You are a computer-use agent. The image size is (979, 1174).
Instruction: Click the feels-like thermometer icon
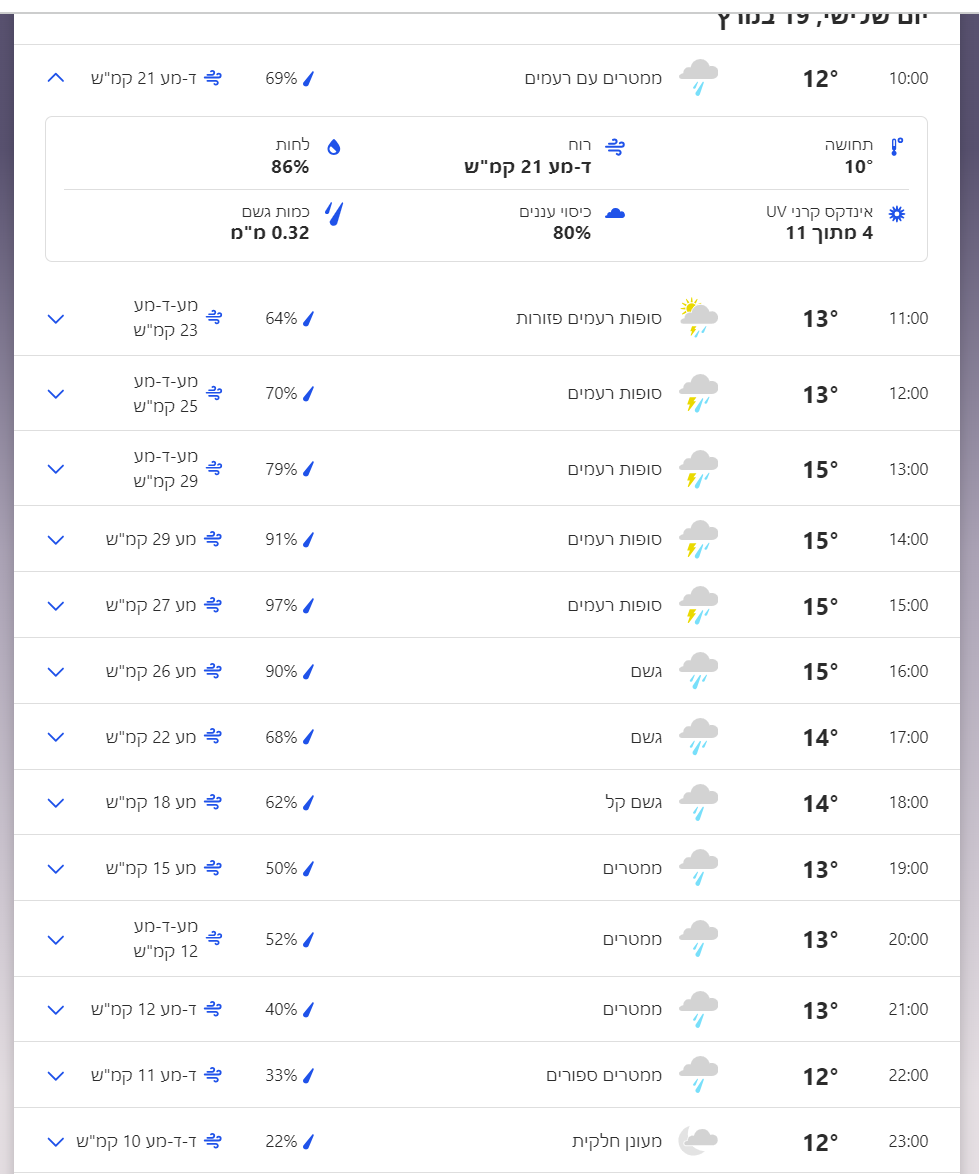pos(896,146)
